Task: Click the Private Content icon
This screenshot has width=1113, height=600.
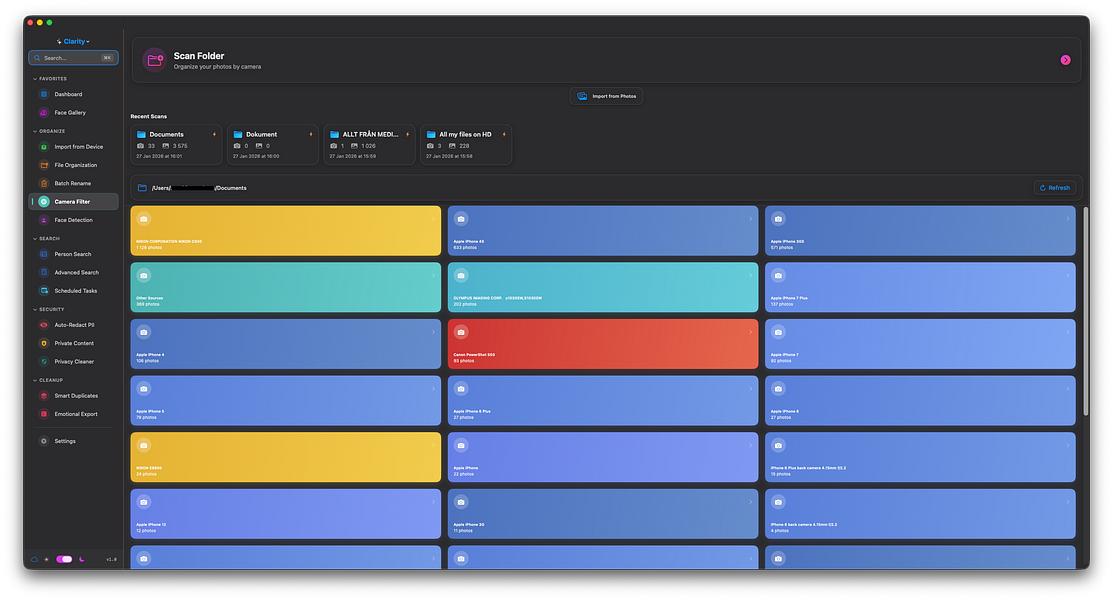Action: coord(43,344)
